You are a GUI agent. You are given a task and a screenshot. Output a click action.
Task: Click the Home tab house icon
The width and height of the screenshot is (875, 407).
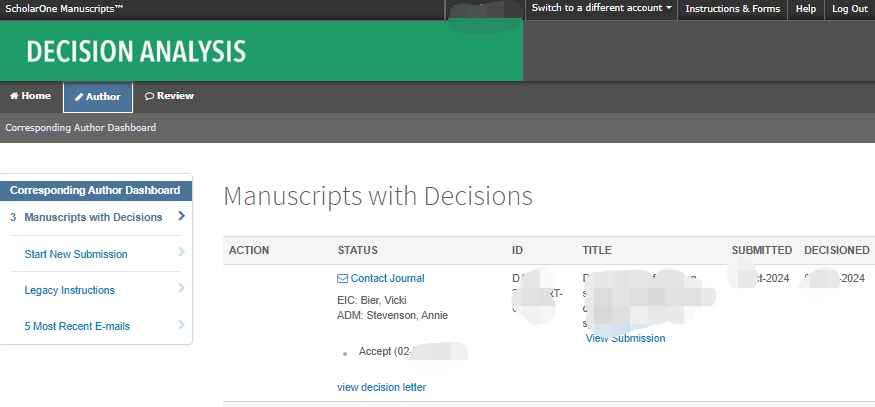(14, 96)
